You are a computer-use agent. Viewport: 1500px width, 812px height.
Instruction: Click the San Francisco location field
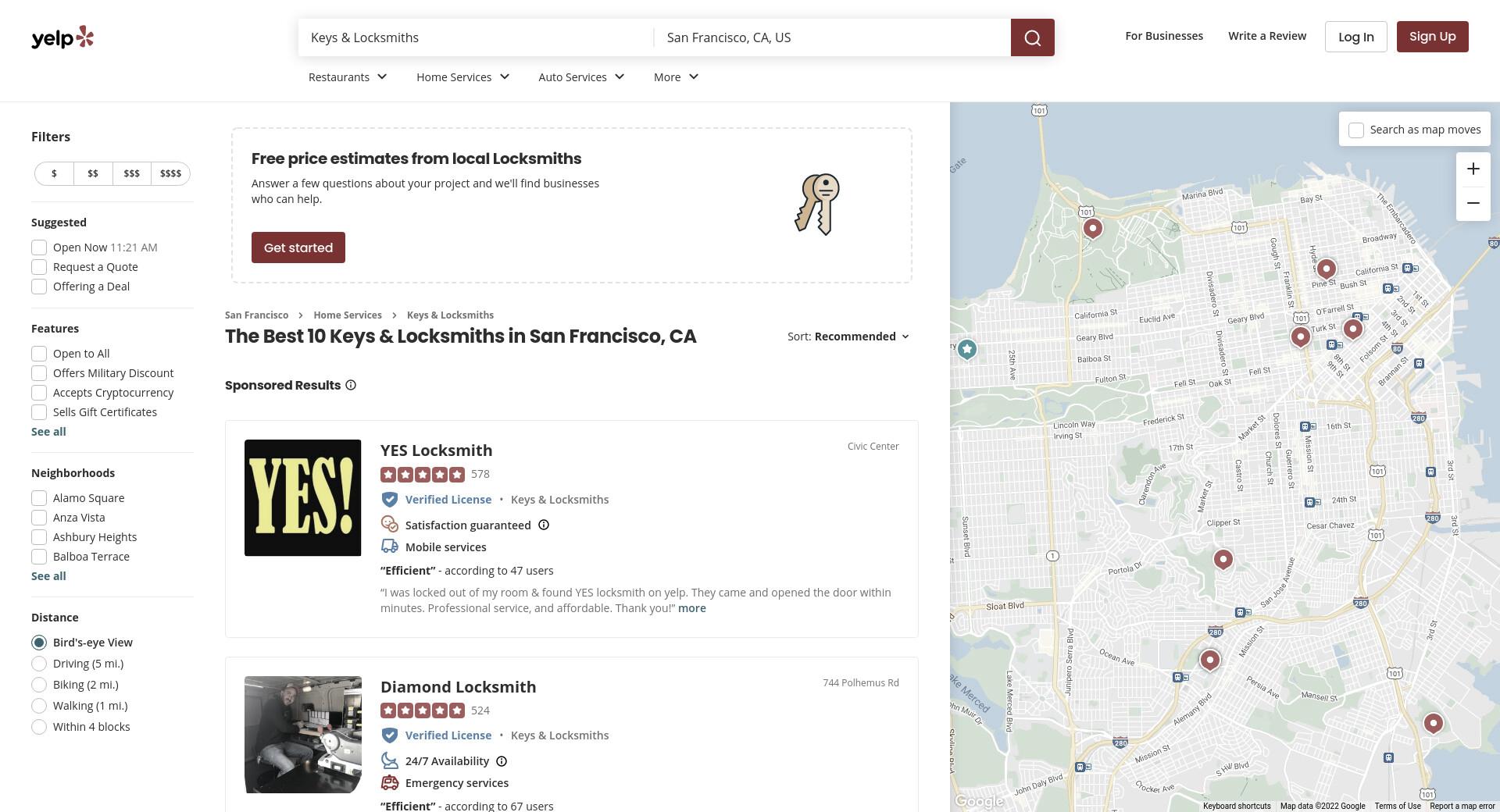[833, 37]
